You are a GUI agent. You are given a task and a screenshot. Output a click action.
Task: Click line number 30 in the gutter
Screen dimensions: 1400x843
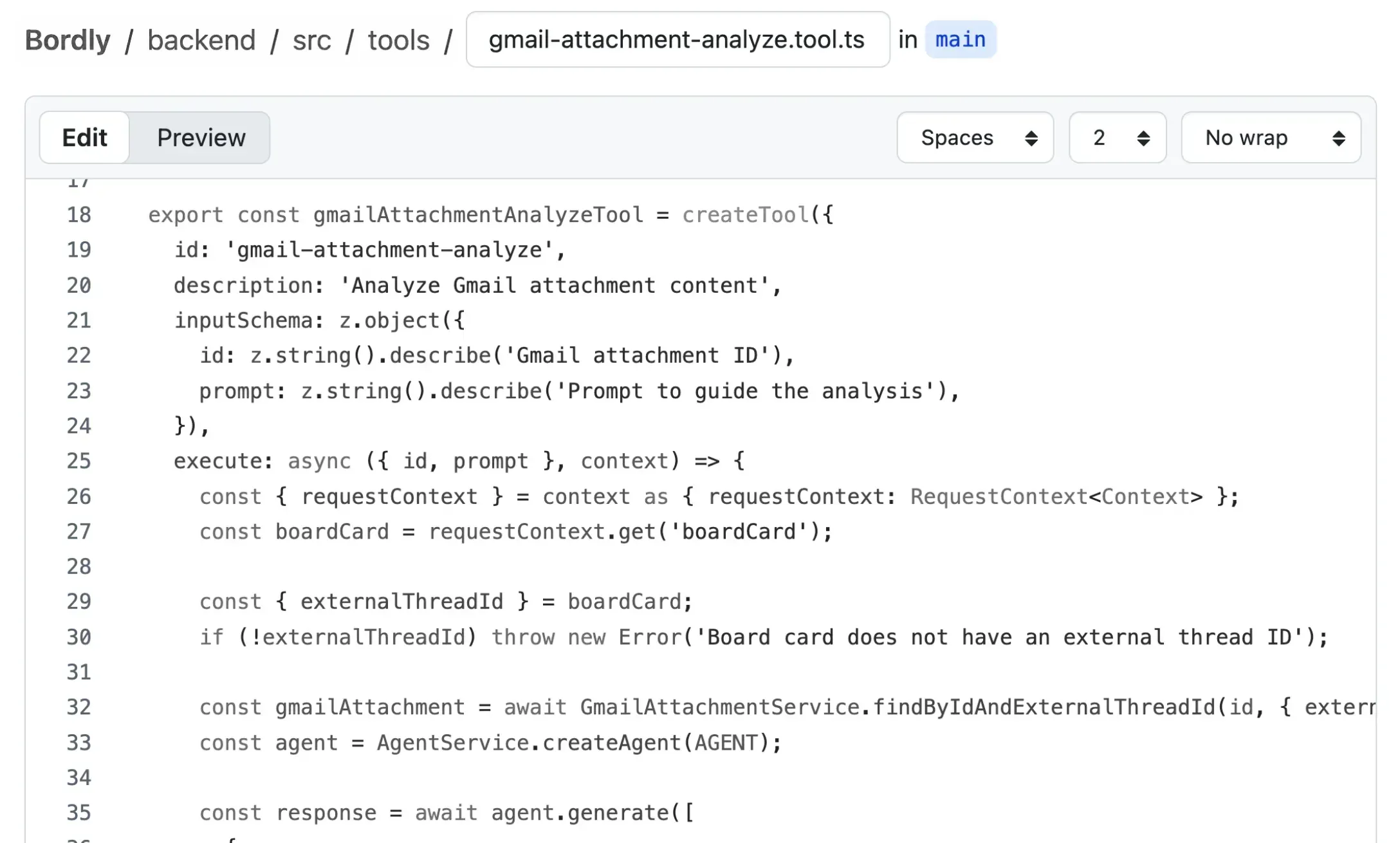tap(79, 637)
